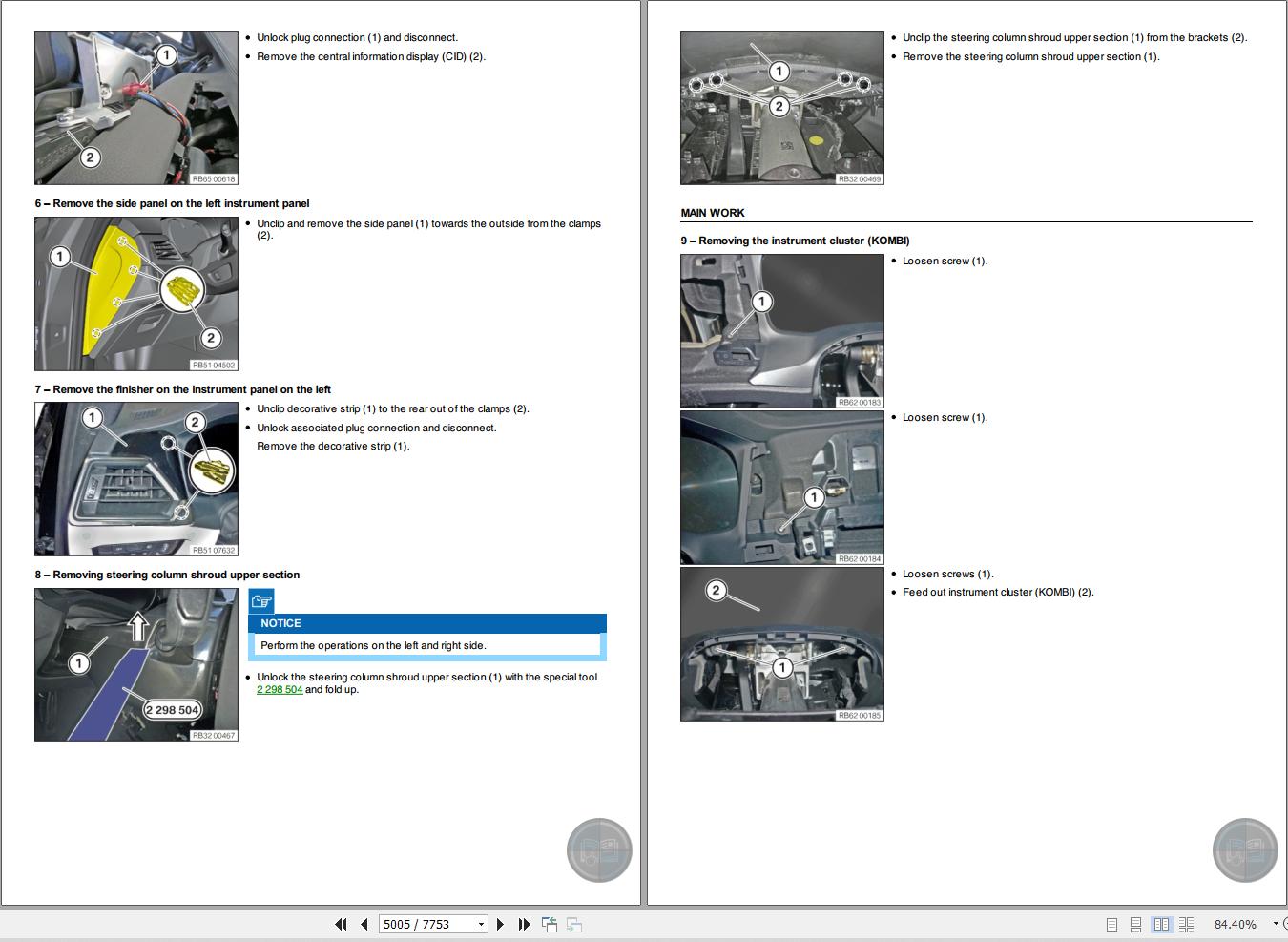Expand the zoom percentage options
The height and width of the screenshot is (942, 1288).
tap(1276, 924)
